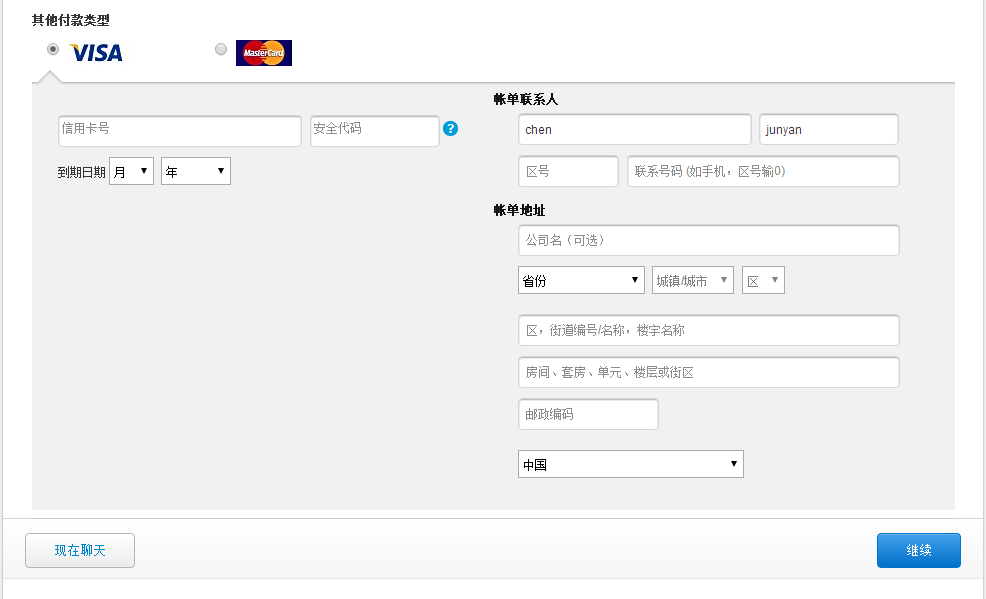Click the blue 继续 continue button

[x=919, y=551]
